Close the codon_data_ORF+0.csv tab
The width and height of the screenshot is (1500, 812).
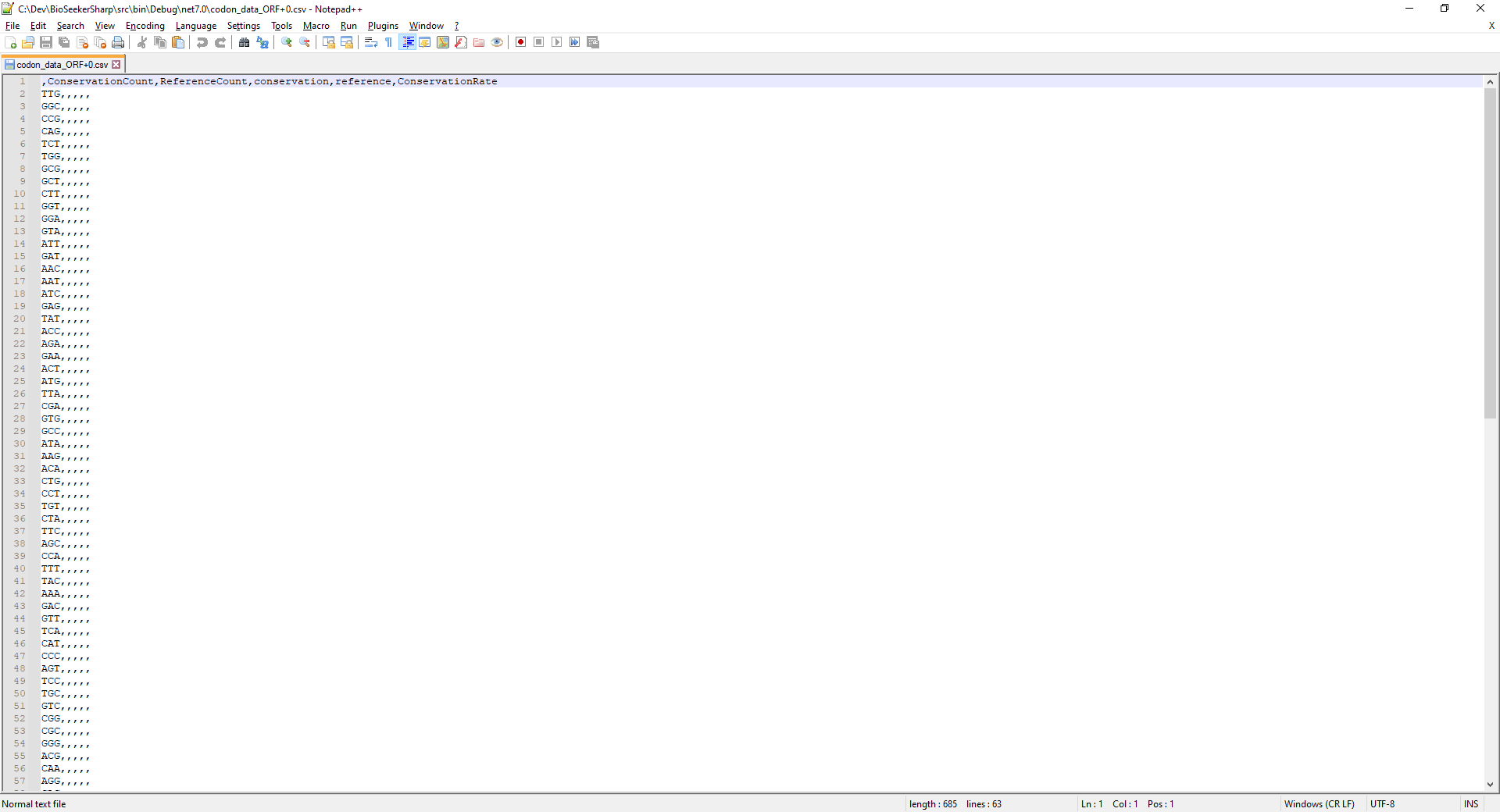click(116, 64)
